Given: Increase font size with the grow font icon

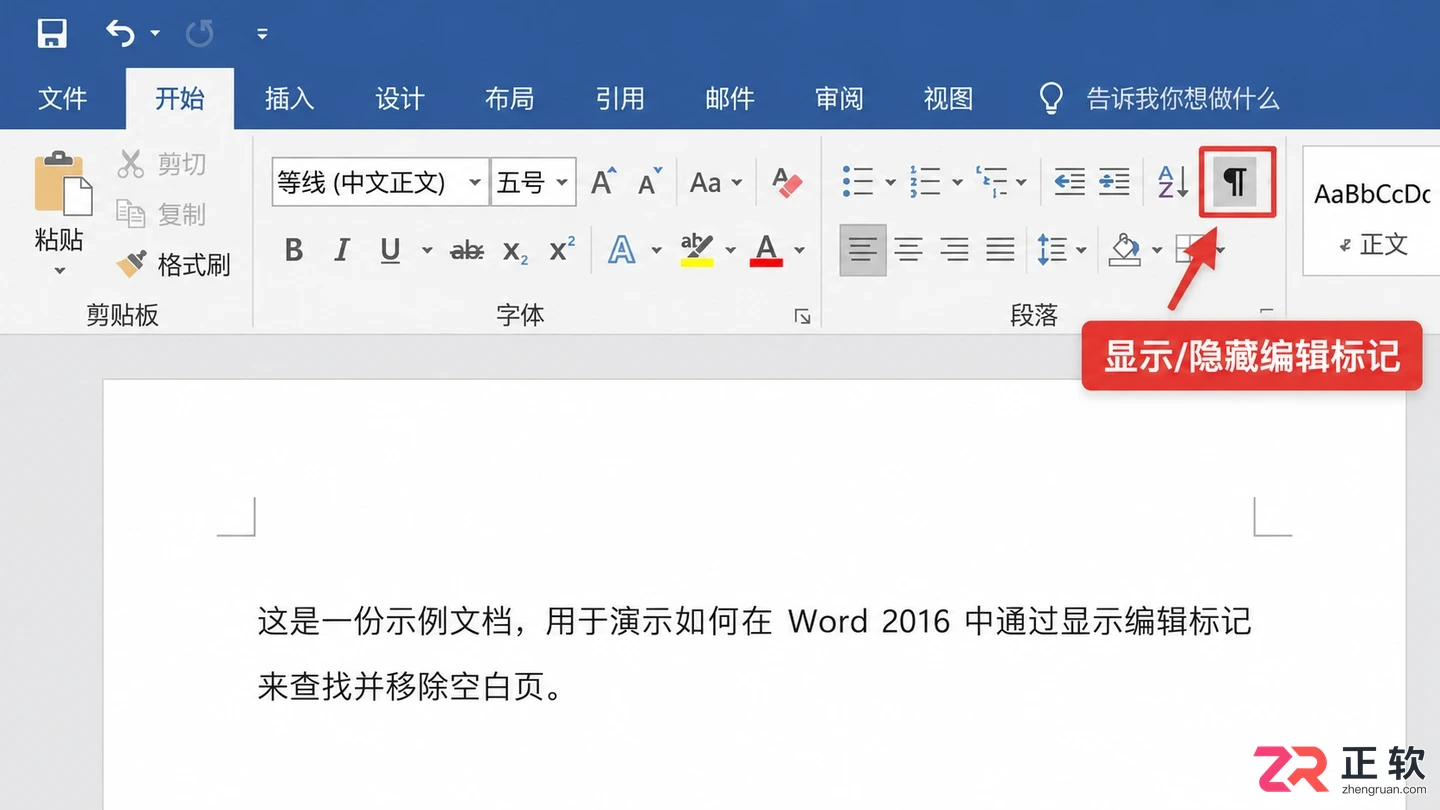Looking at the screenshot, I should coord(604,182).
